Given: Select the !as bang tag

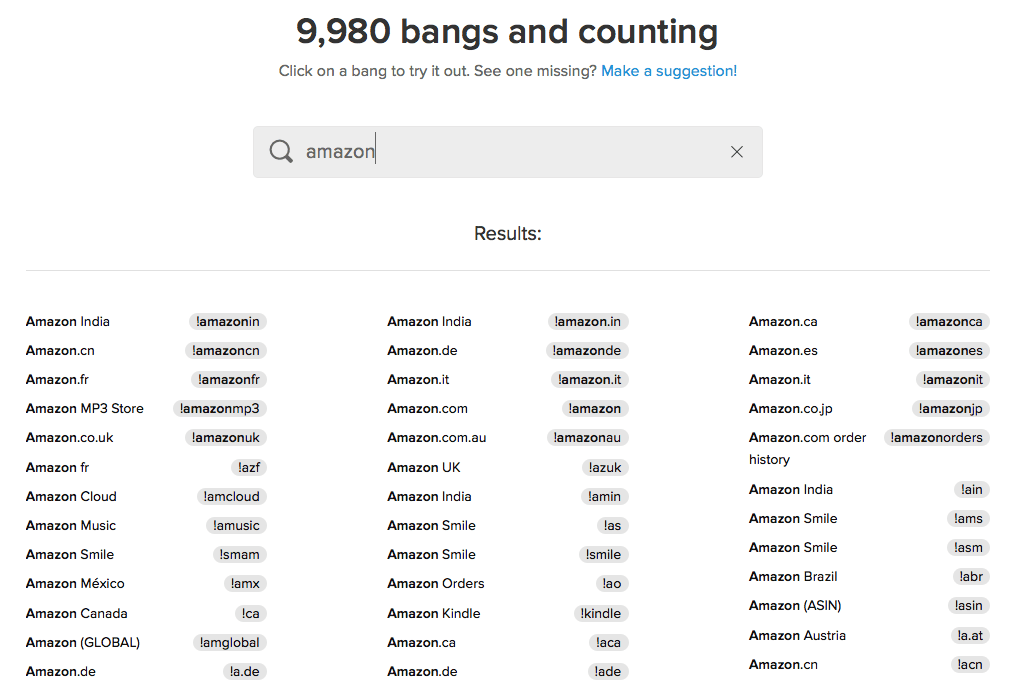Looking at the screenshot, I should (x=612, y=526).
